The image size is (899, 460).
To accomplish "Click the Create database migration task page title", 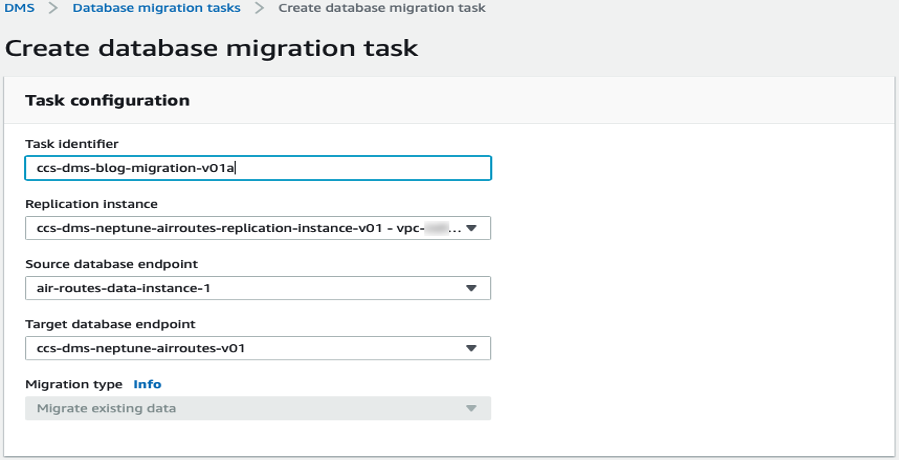I will pos(212,48).
